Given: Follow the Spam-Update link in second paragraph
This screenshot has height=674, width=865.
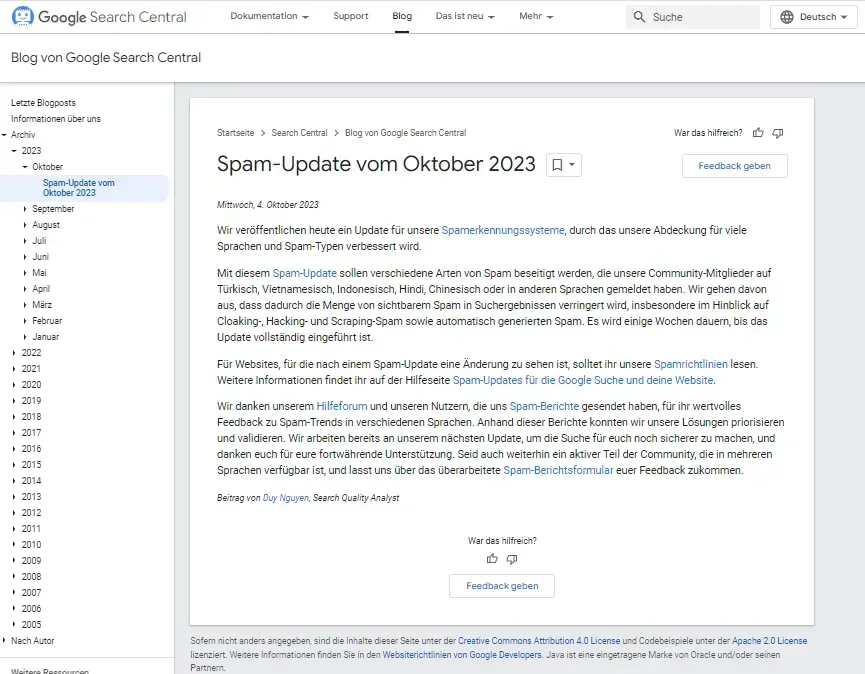Looking at the screenshot, I should (305, 273).
